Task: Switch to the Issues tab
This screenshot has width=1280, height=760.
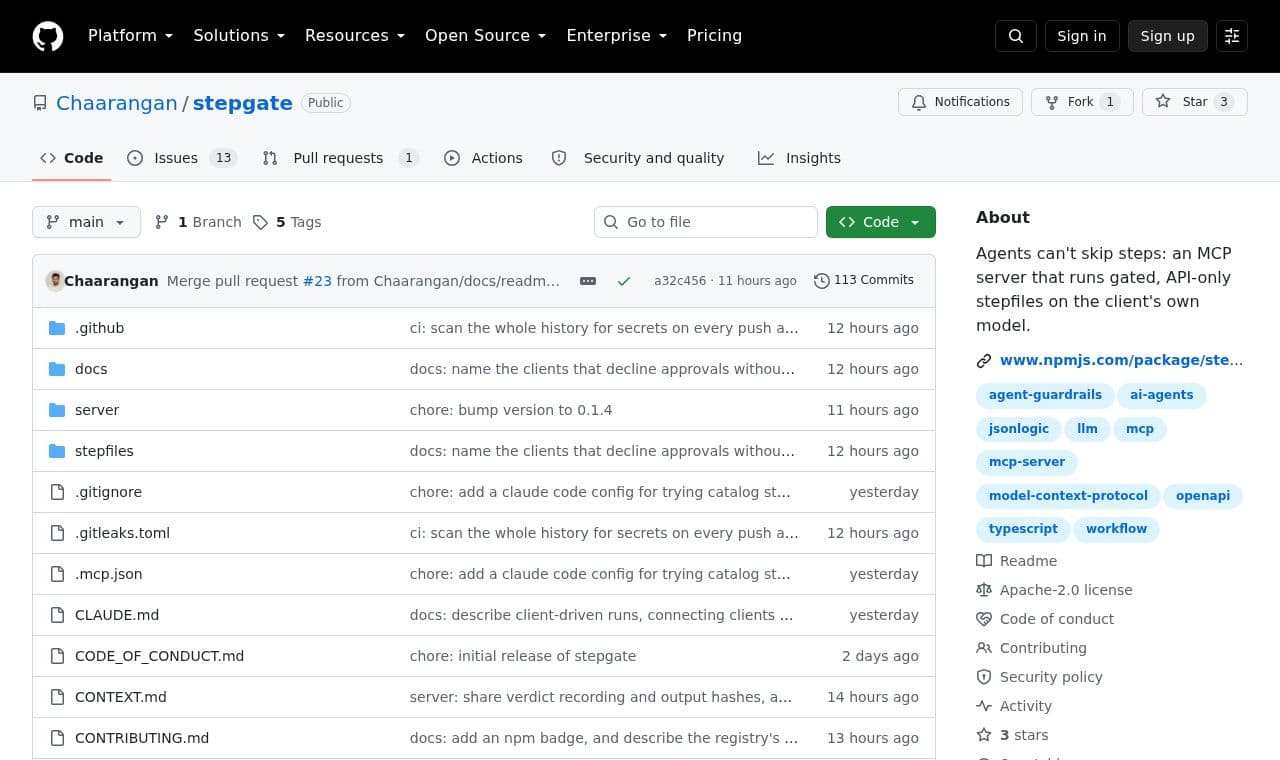Action: pos(181,158)
